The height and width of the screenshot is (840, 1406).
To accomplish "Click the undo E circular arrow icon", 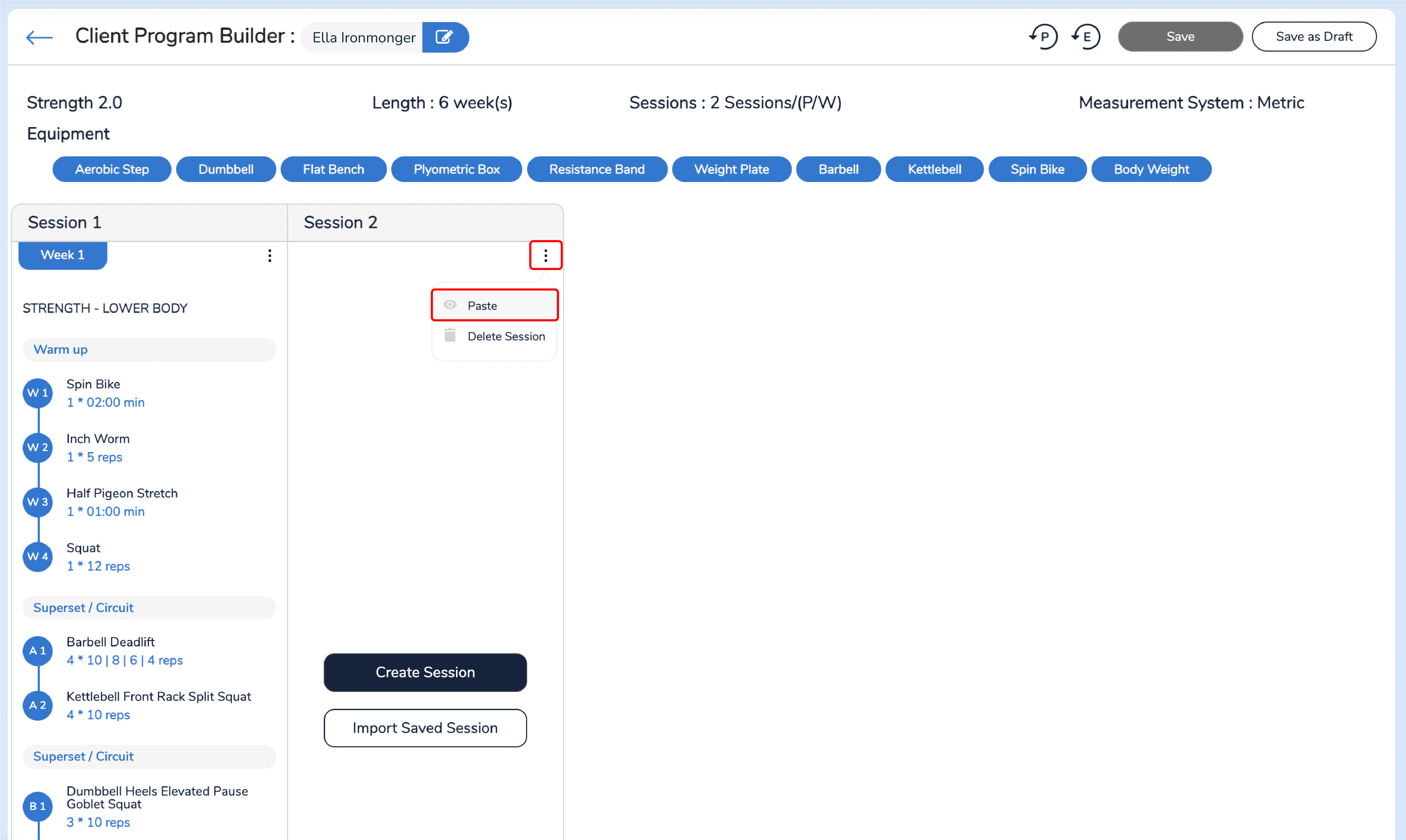I will point(1086,37).
